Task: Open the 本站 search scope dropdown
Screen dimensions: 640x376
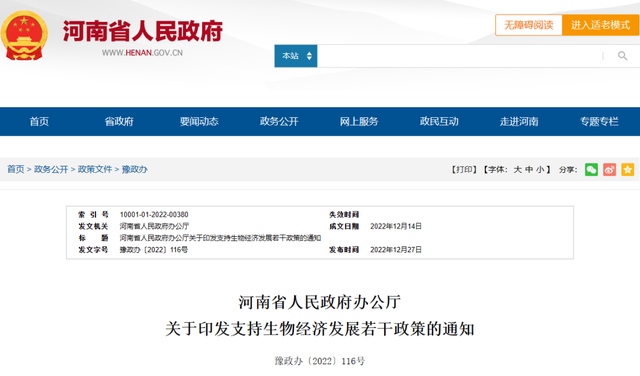Action: click(x=296, y=56)
